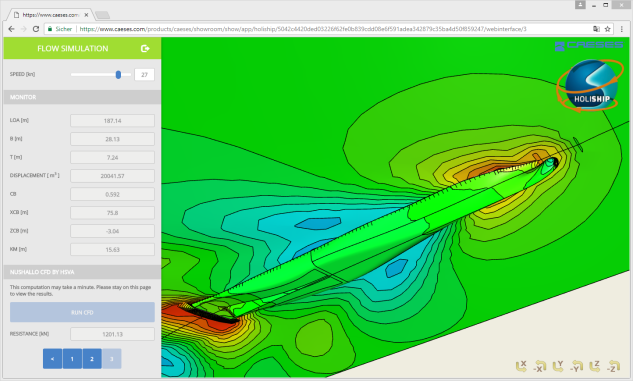Bookmark this page with the star icon
Image resolution: width=633 pixels, height=381 pixels.
pos(607,29)
